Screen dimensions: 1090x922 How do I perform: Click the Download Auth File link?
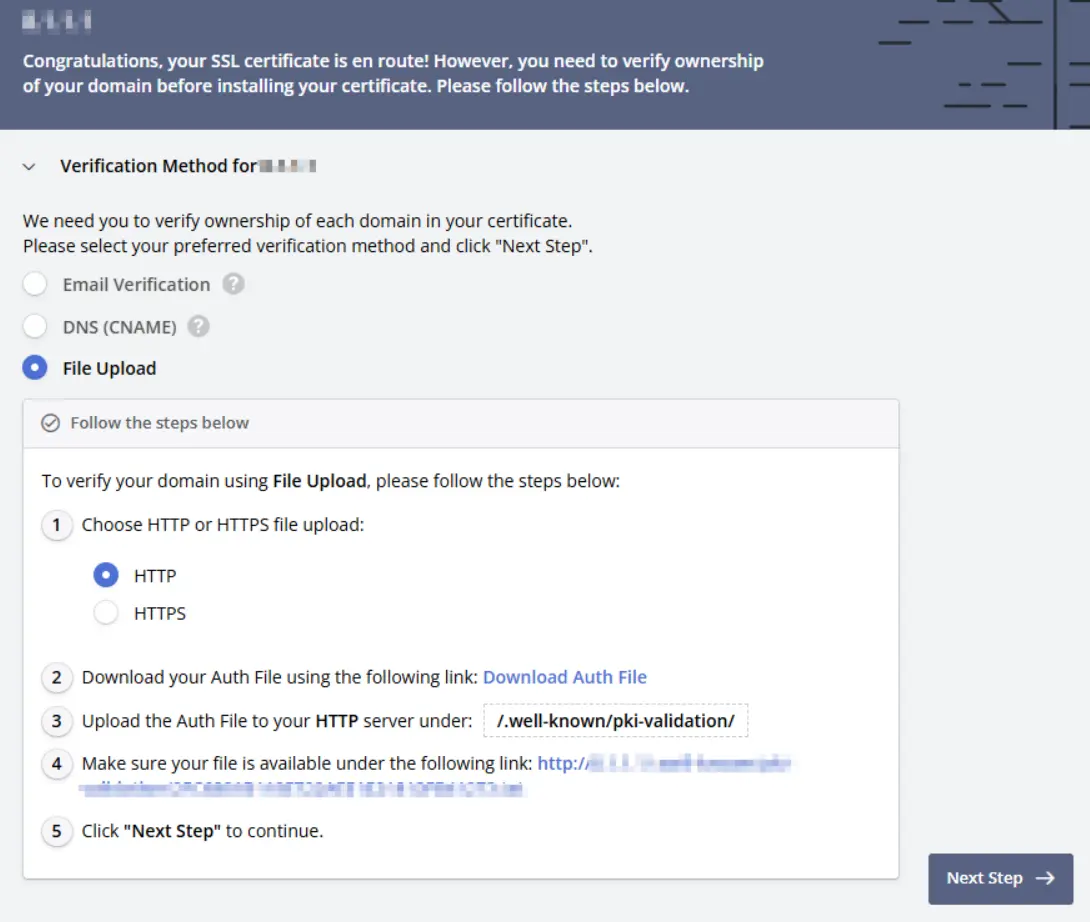[x=564, y=677]
